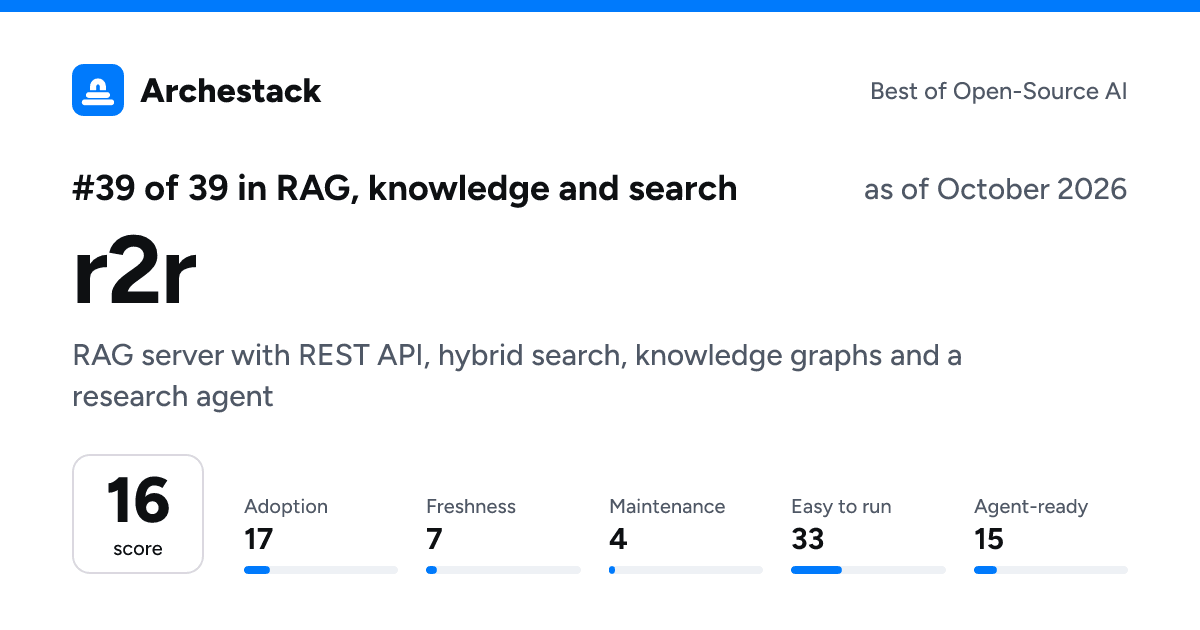
Task: Click the overall score box showing 16
Action: [x=138, y=514]
